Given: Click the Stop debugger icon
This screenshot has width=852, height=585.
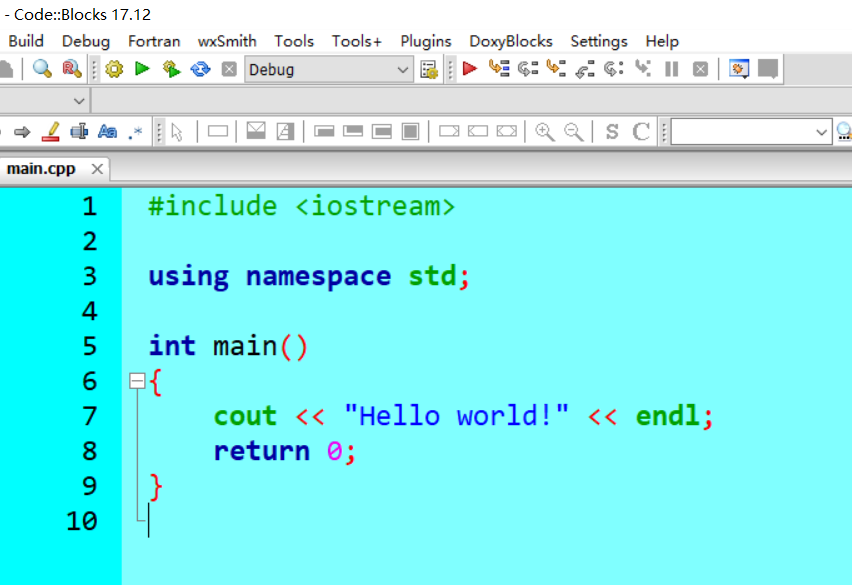Looking at the screenshot, I should pos(700,69).
